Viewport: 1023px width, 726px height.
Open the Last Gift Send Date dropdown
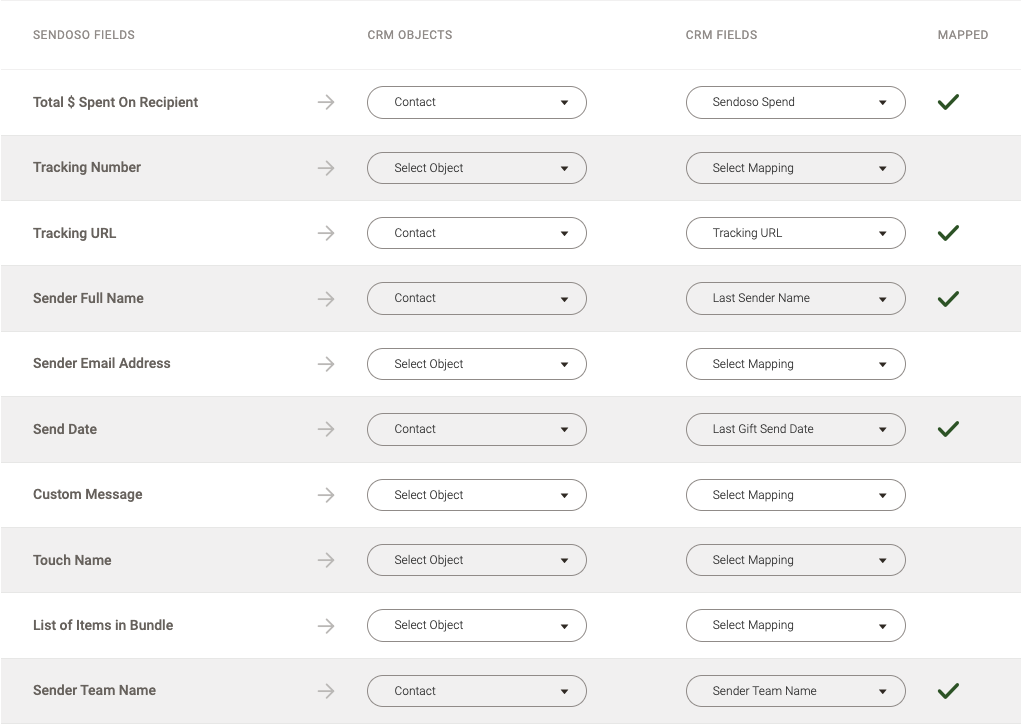tap(795, 429)
